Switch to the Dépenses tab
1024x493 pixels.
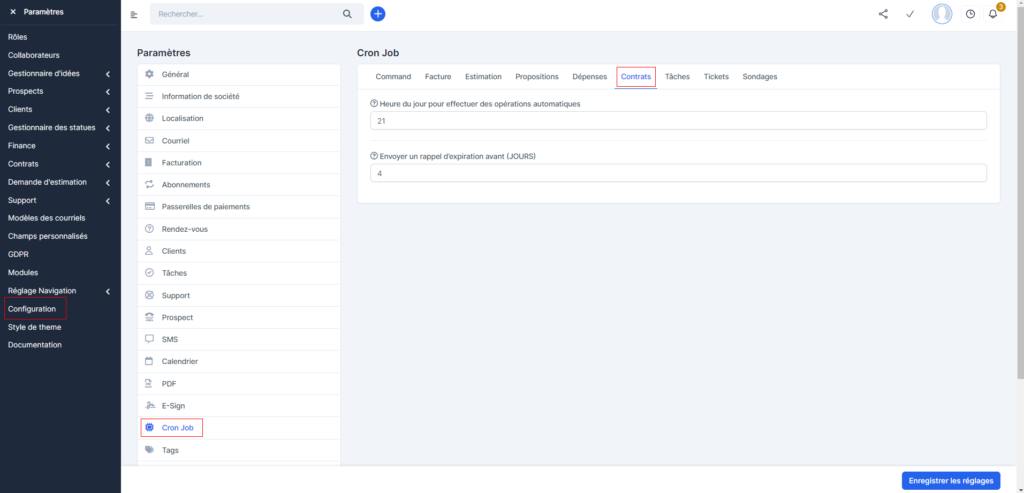tap(590, 76)
